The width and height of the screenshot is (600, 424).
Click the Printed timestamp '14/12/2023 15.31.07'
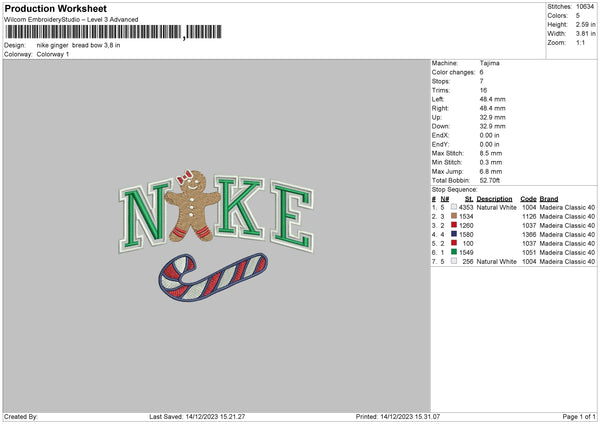tap(410, 417)
